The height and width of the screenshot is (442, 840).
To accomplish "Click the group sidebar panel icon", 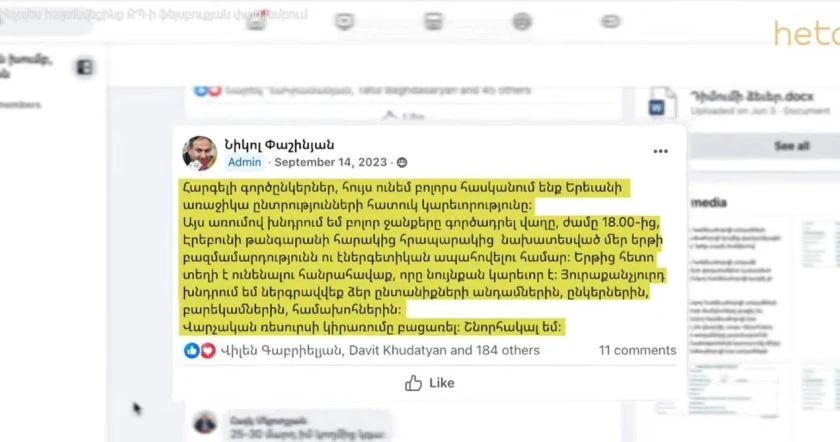I will (x=84, y=68).
